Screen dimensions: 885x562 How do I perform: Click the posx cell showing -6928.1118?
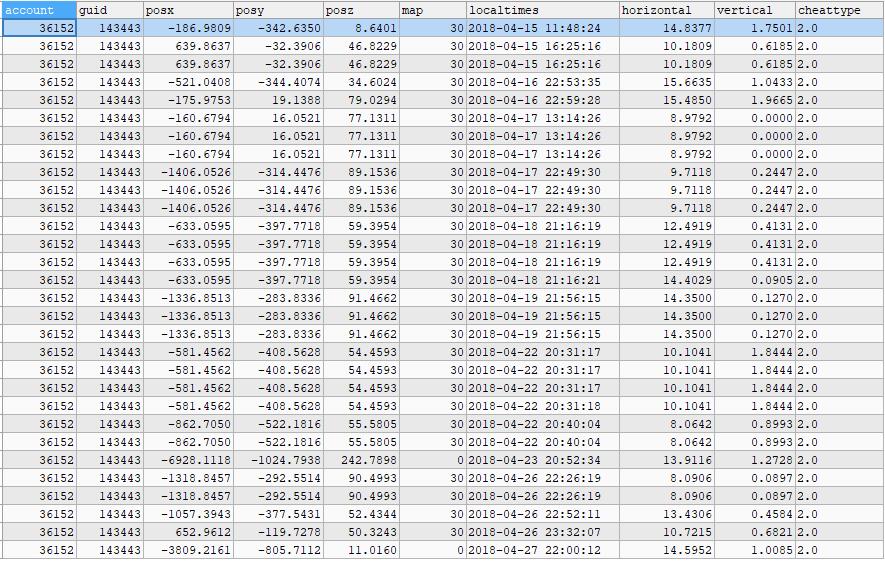[188, 461]
